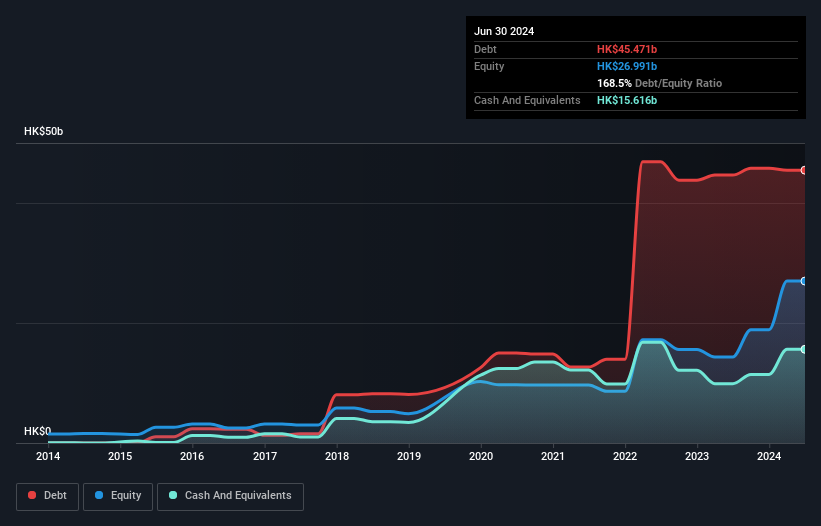Viewport: 821px width, 526px height.
Task: Click the 2016 x-axis label
Action: 192,456
